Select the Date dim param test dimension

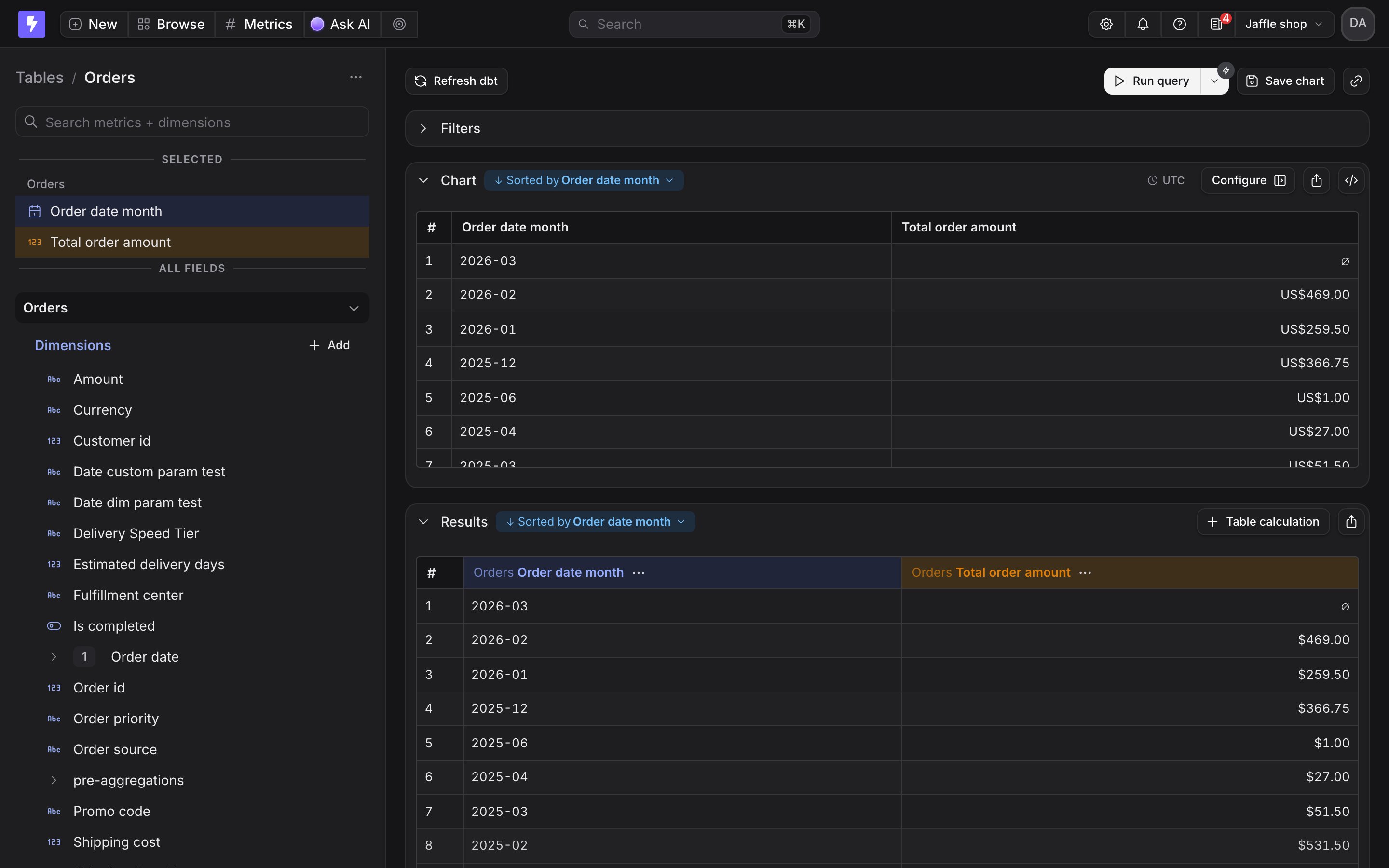[192, 503]
